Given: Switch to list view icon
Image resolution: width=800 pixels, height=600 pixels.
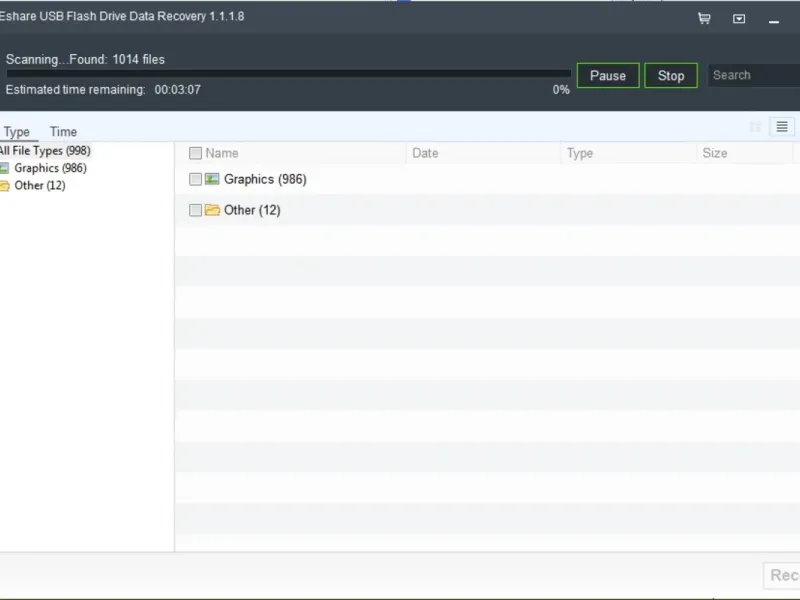Looking at the screenshot, I should (782, 127).
